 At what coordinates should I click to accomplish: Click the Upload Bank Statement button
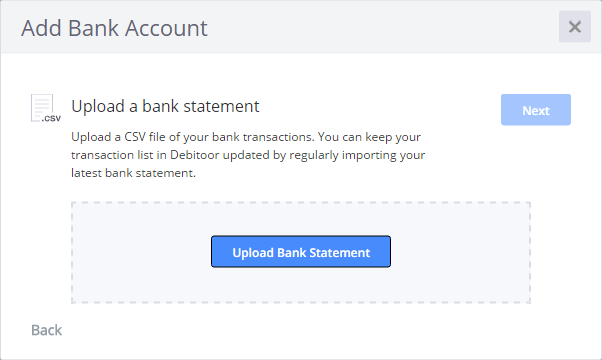(301, 252)
